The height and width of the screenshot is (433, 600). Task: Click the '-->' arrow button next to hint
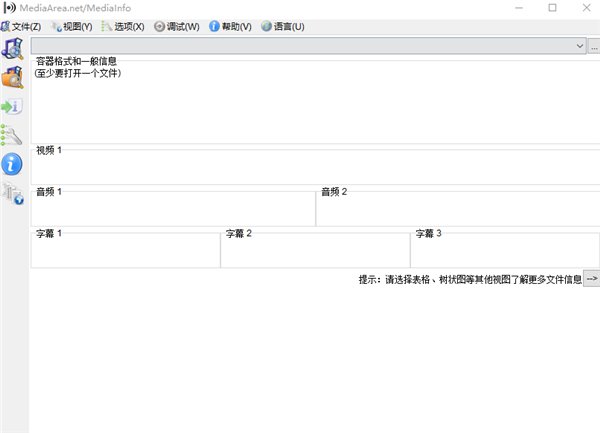coord(592,279)
